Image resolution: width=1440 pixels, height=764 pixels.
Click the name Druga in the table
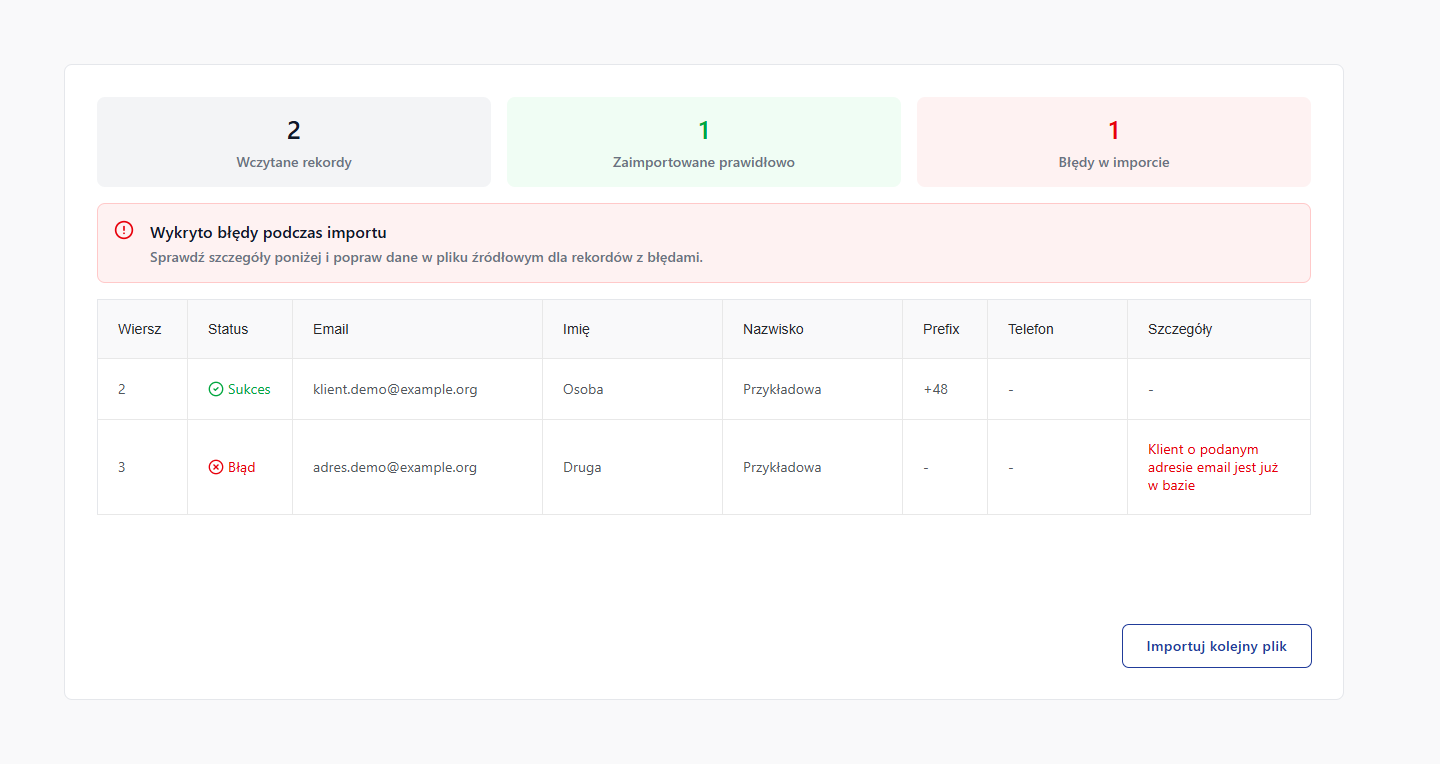[582, 467]
